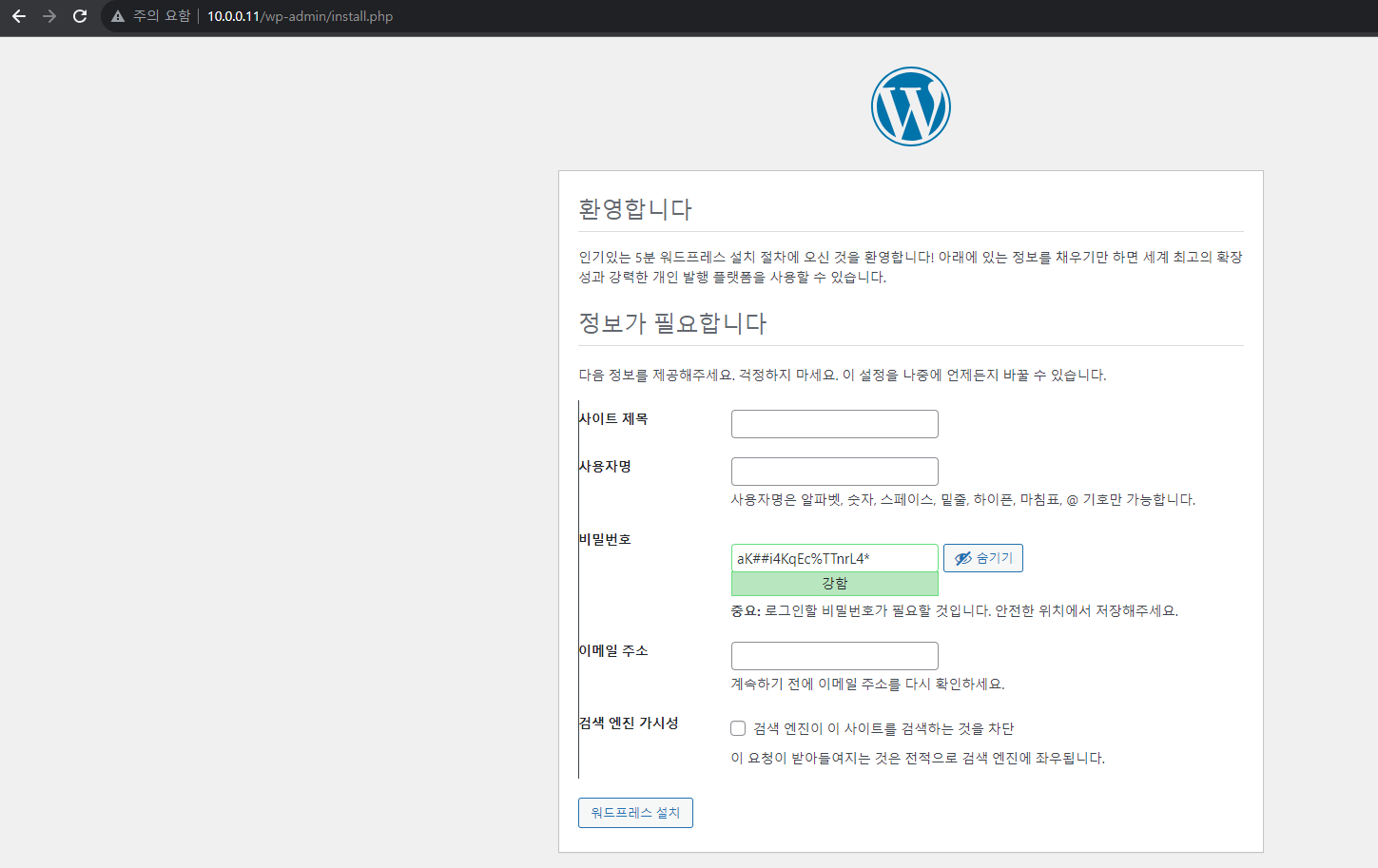Screen dimensions: 1378x868
Task: Click the 사용자명 label
Action: [x=605, y=466]
